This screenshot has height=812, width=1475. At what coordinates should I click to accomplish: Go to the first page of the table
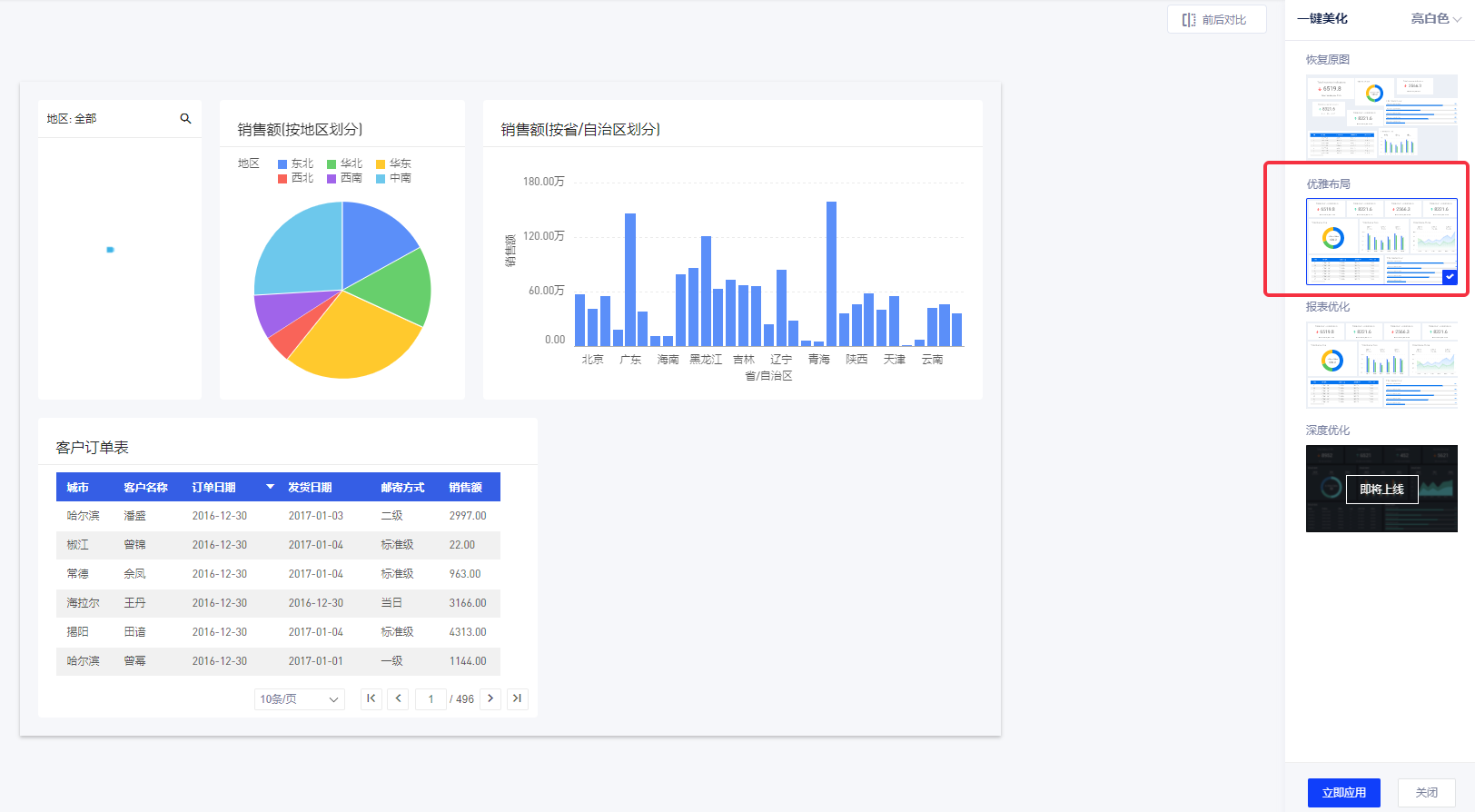pos(371,698)
